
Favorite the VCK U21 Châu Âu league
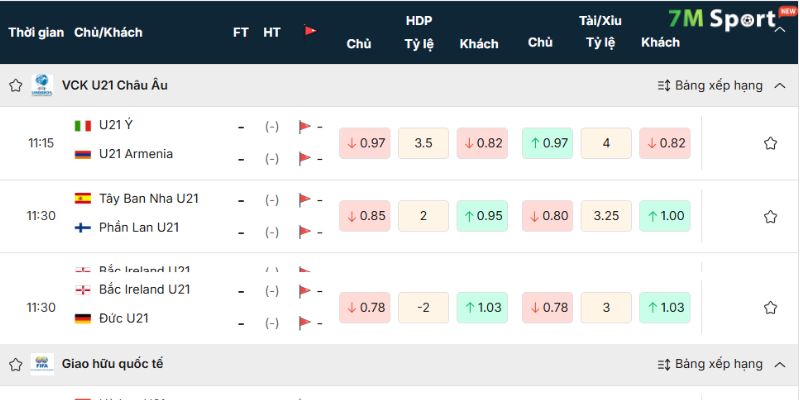pos(15,86)
